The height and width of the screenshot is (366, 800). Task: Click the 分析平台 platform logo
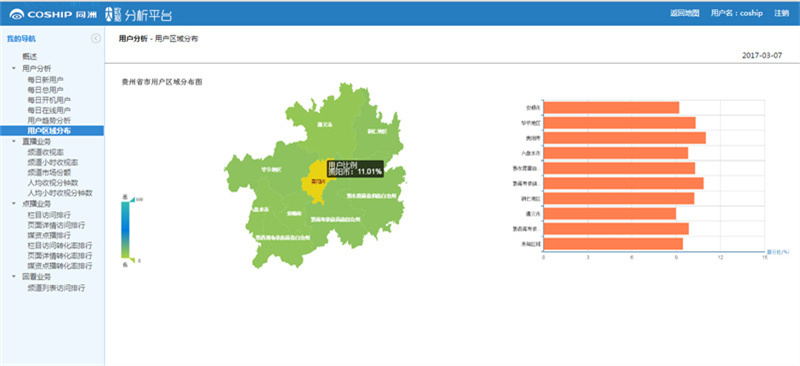point(138,14)
